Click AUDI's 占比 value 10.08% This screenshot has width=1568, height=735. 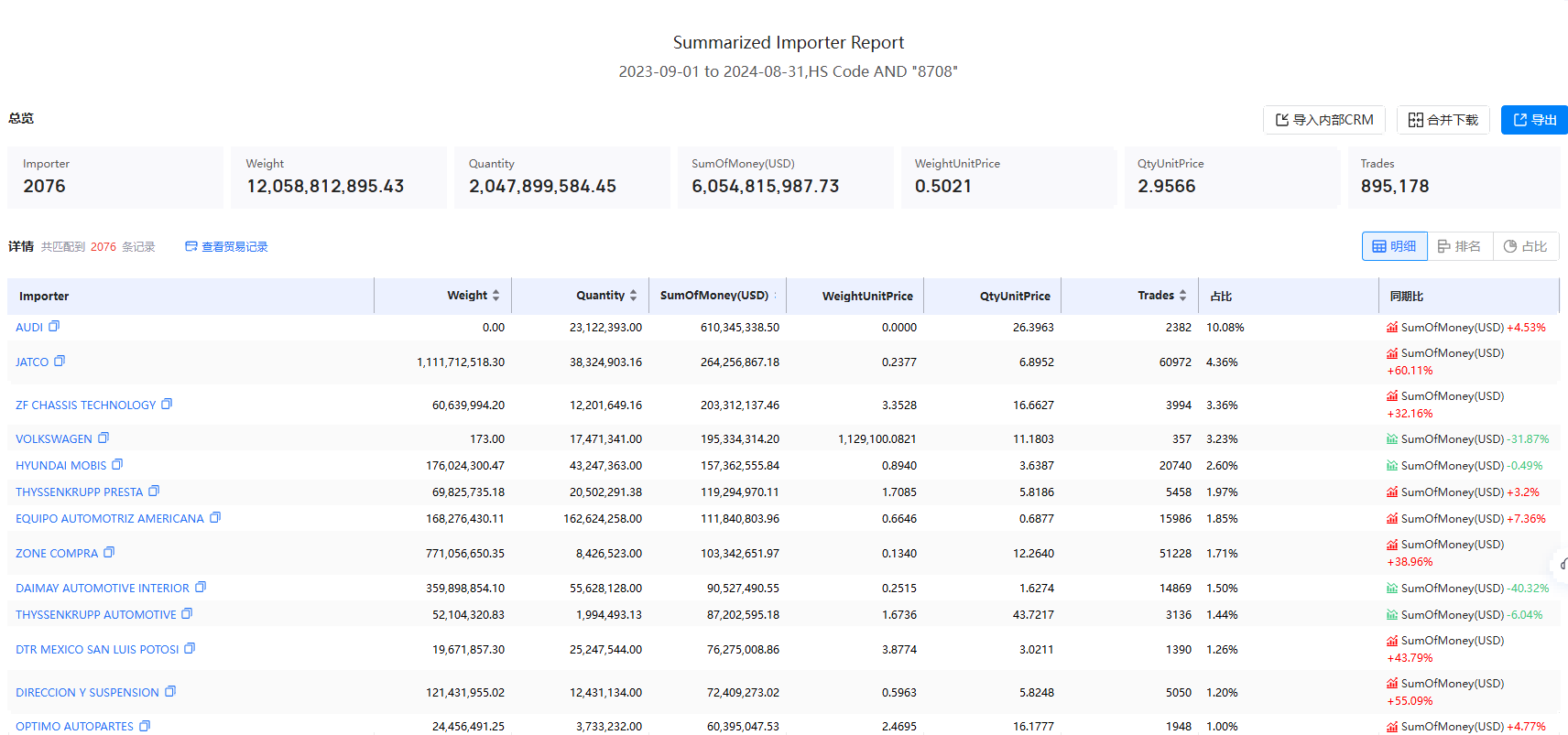1225,328
